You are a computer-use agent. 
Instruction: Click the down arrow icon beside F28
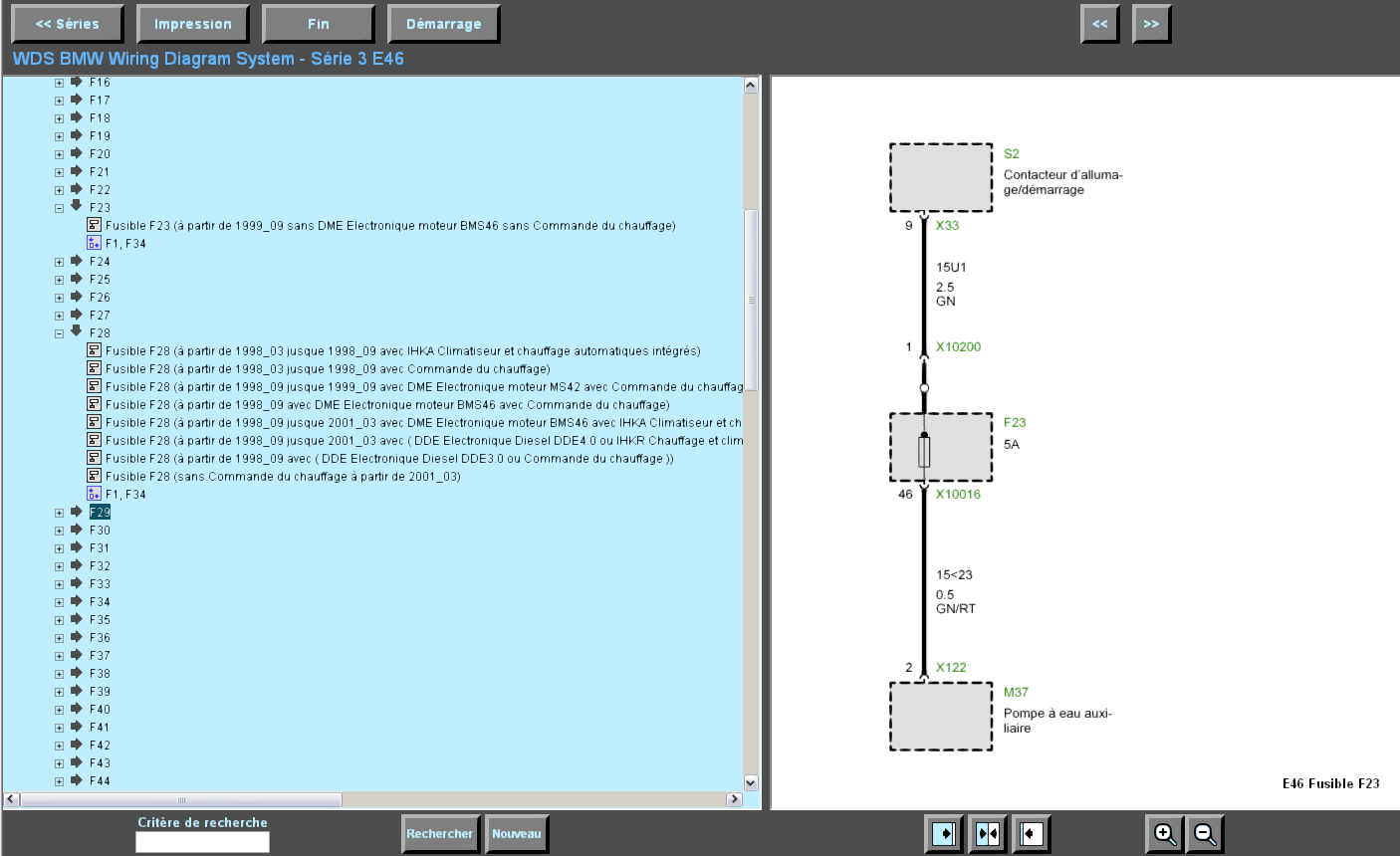pyautogui.click(x=77, y=332)
